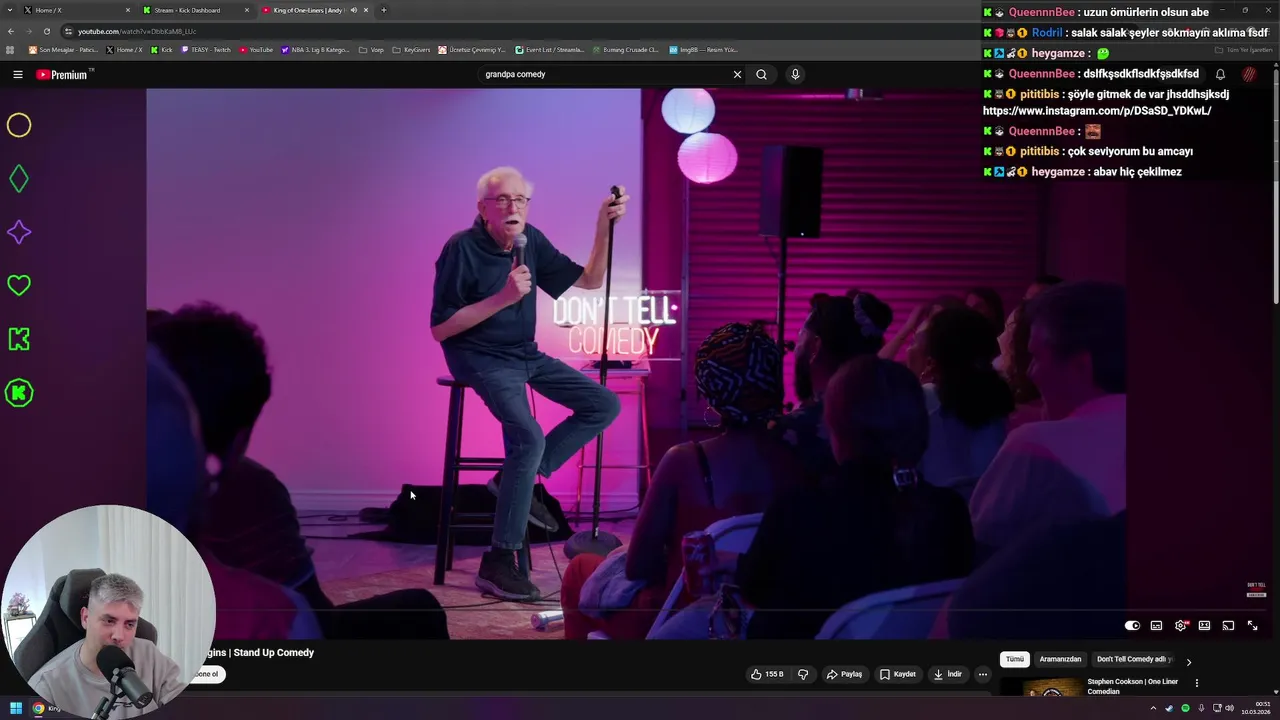Open options for Stephen Cookson video
This screenshot has height=720, width=1280.
point(1196,683)
